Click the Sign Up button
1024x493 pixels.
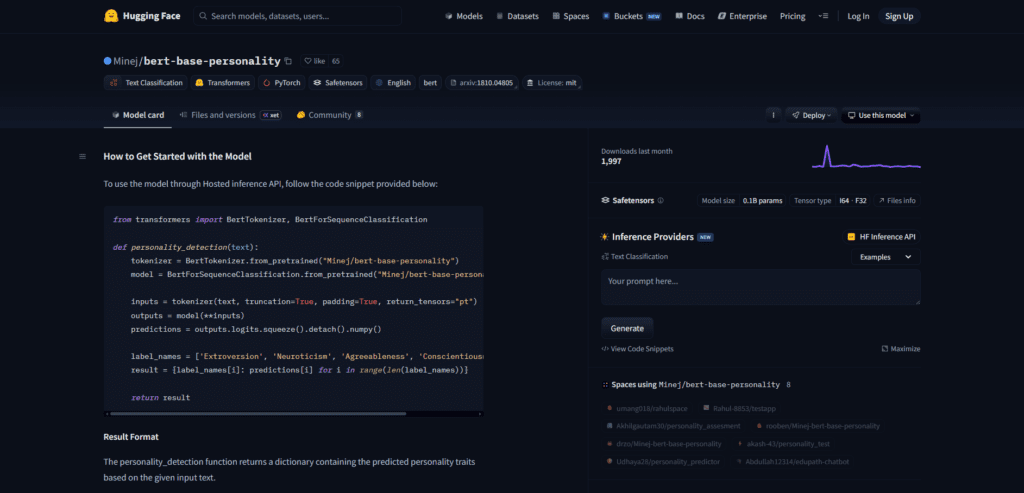pos(899,16)
